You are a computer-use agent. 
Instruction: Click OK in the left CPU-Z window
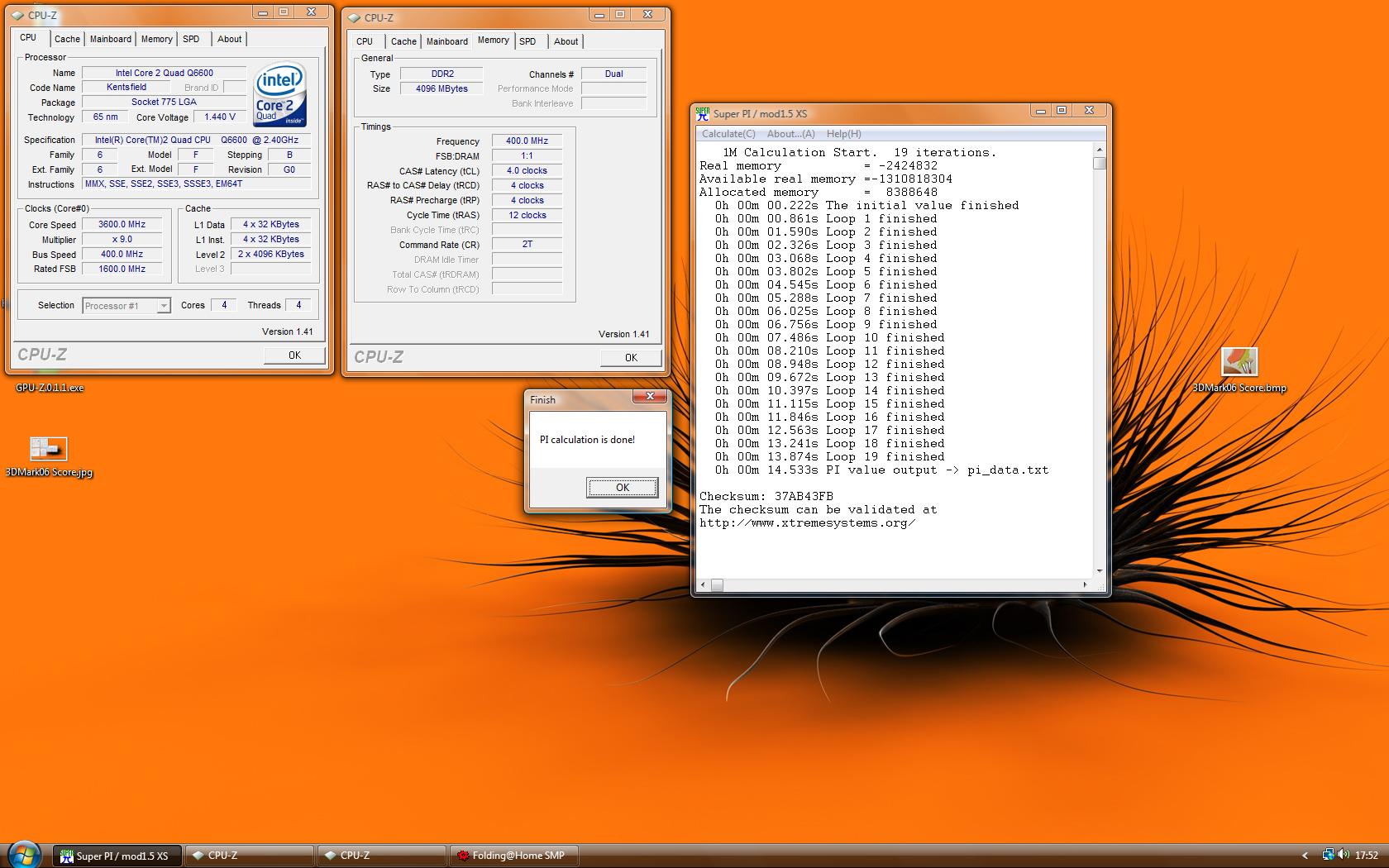(x=294, y=355)
